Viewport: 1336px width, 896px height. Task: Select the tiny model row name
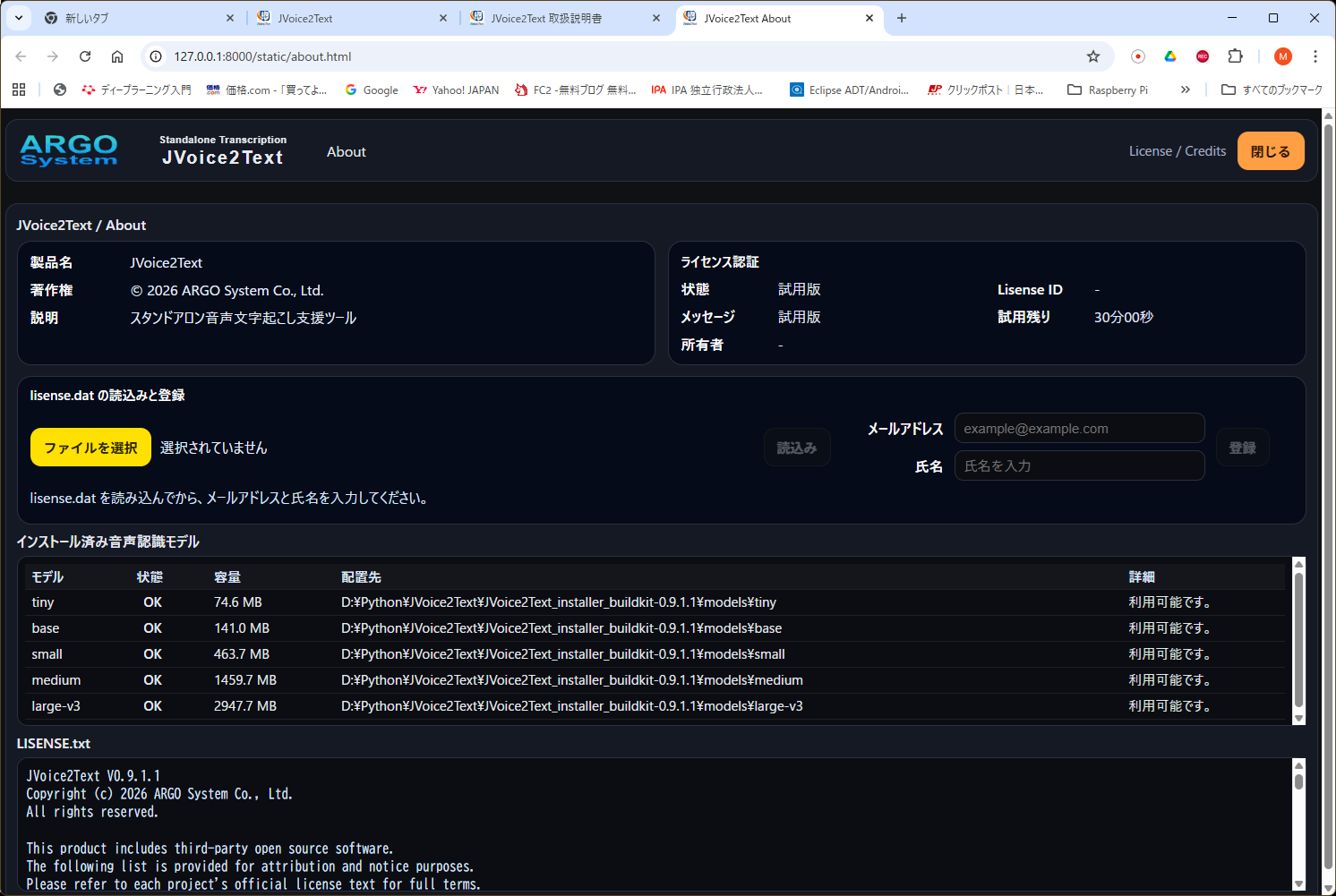click(43, 602)
